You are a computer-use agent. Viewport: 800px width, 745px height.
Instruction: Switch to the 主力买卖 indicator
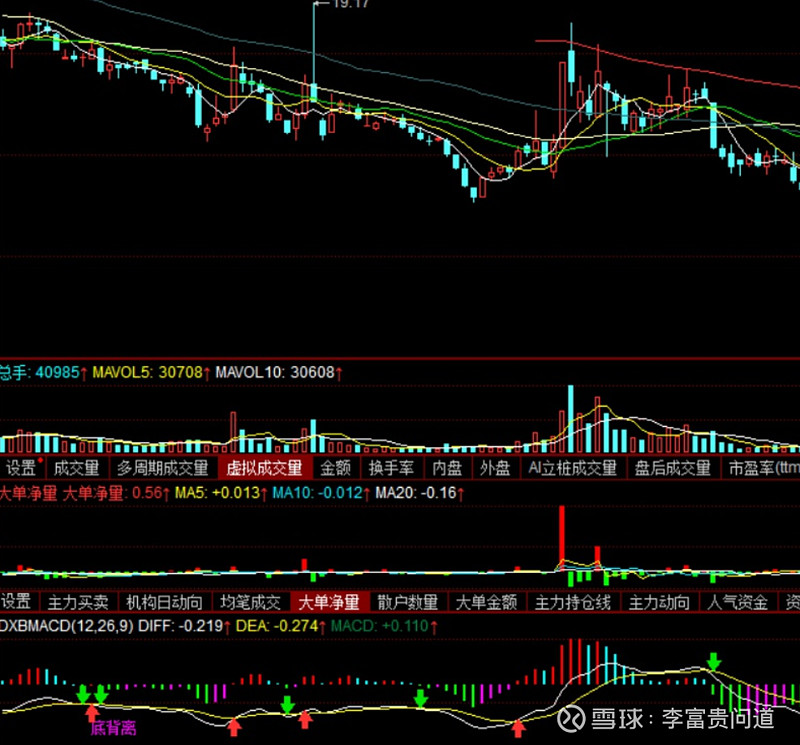78,602
